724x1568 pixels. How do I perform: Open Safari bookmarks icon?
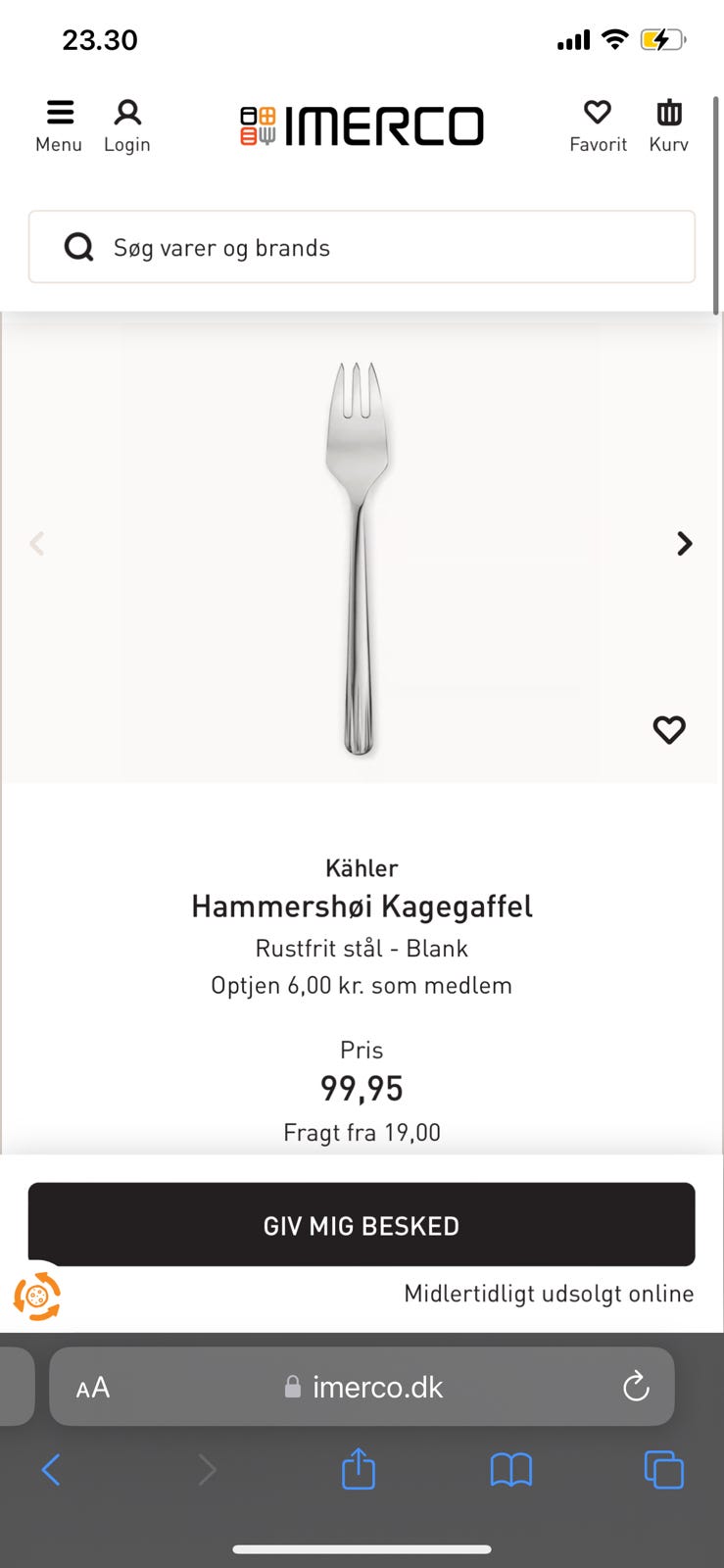pos(510,1469)
